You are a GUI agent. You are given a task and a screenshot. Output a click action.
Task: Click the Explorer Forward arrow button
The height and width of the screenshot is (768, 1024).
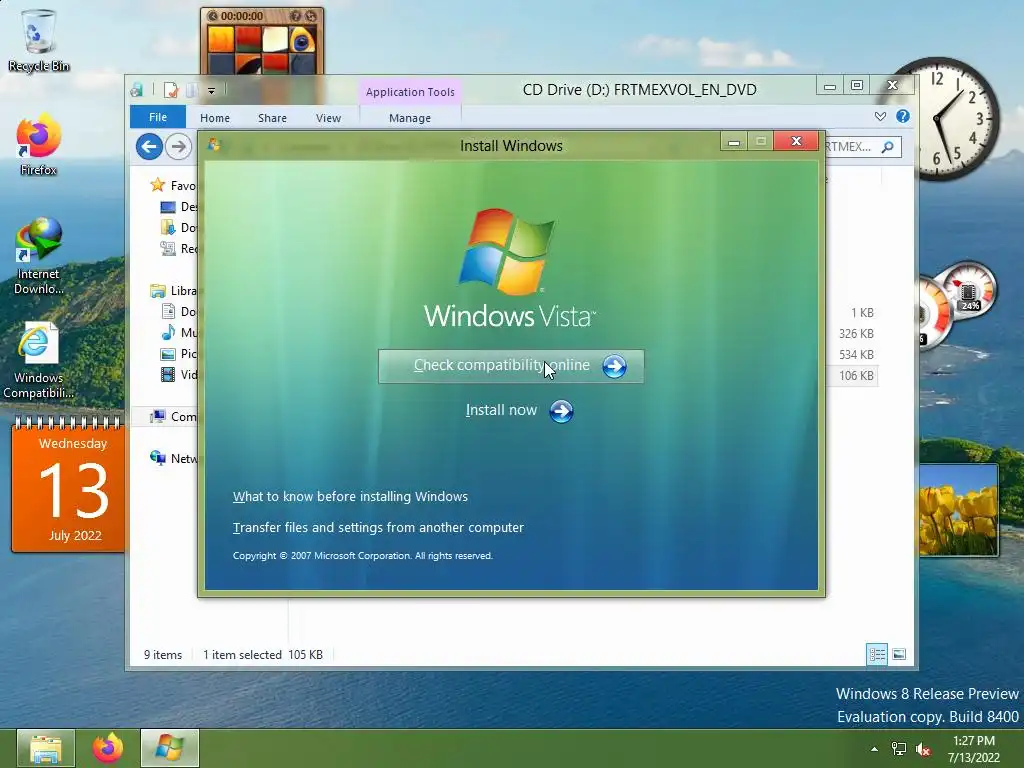pos(178,146)
